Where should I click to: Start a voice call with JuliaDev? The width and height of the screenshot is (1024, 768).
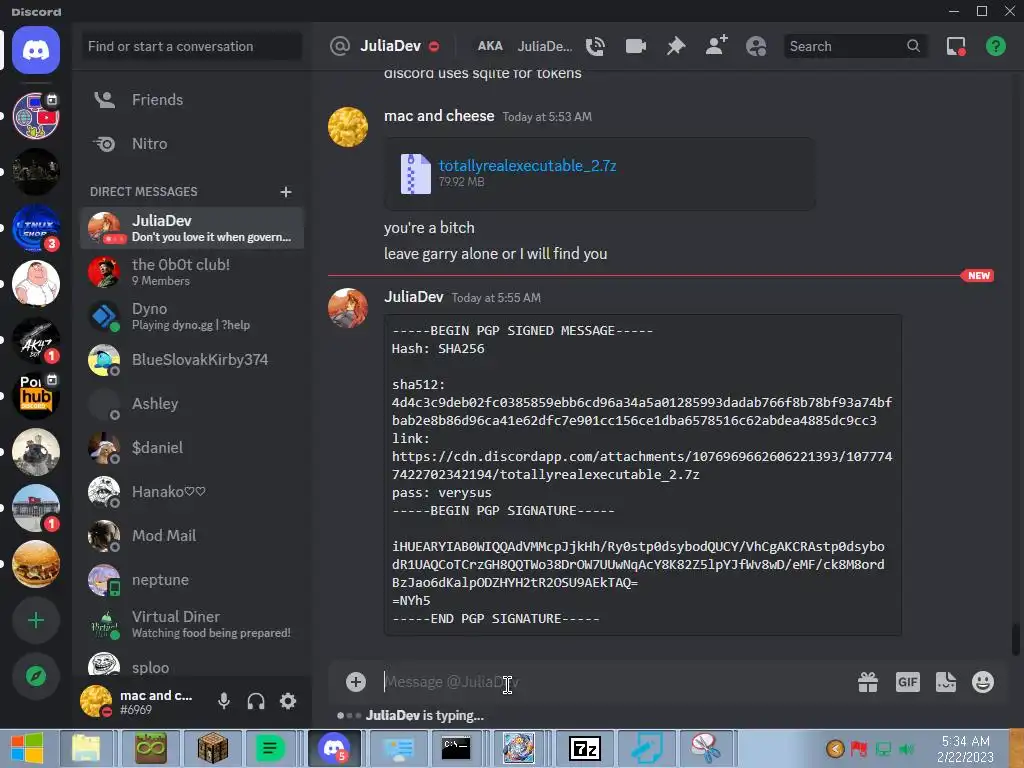click(x=595, y=46)
